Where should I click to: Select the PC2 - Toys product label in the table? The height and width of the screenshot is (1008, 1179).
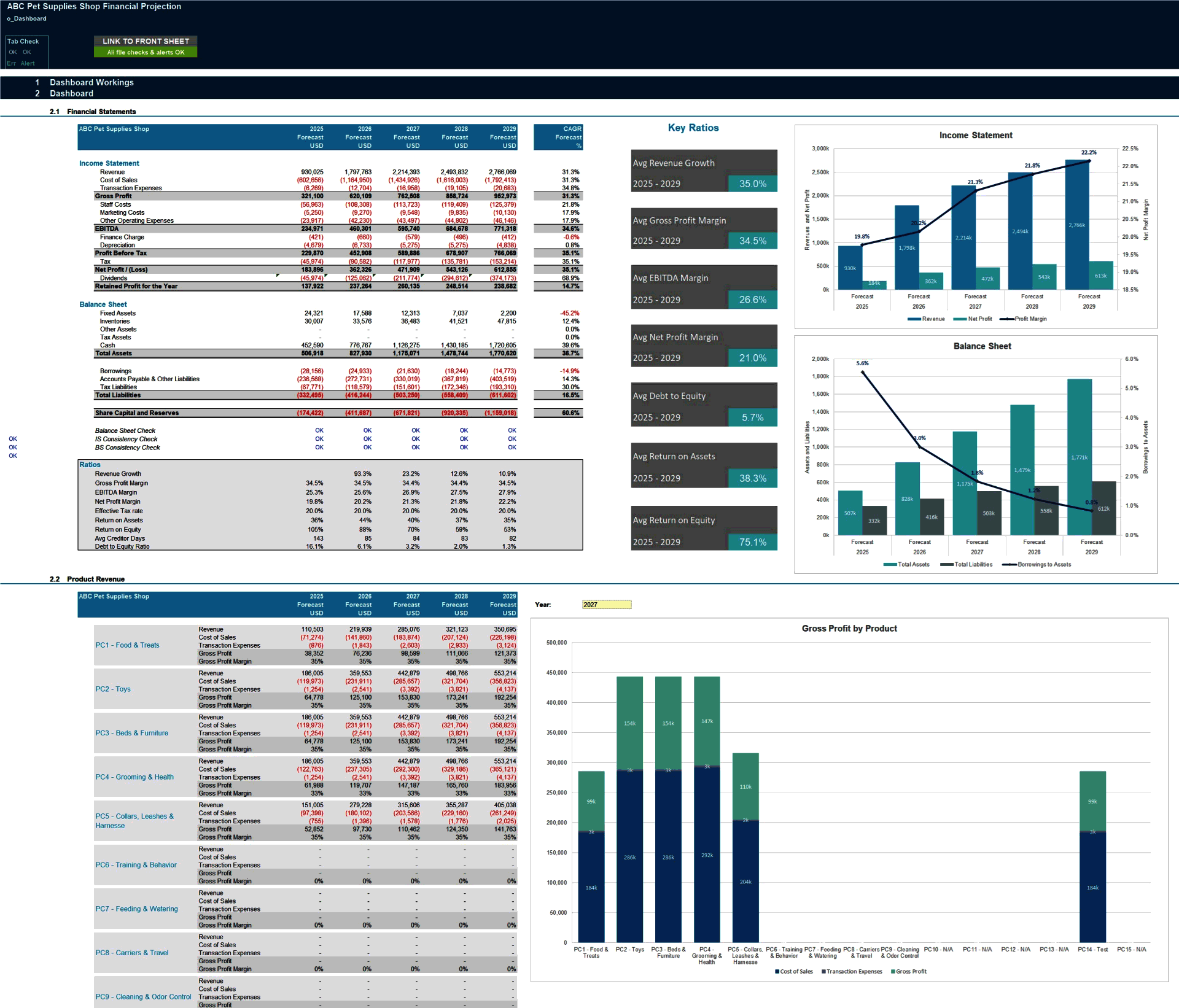pyautogui.click(x=113, y=689)
